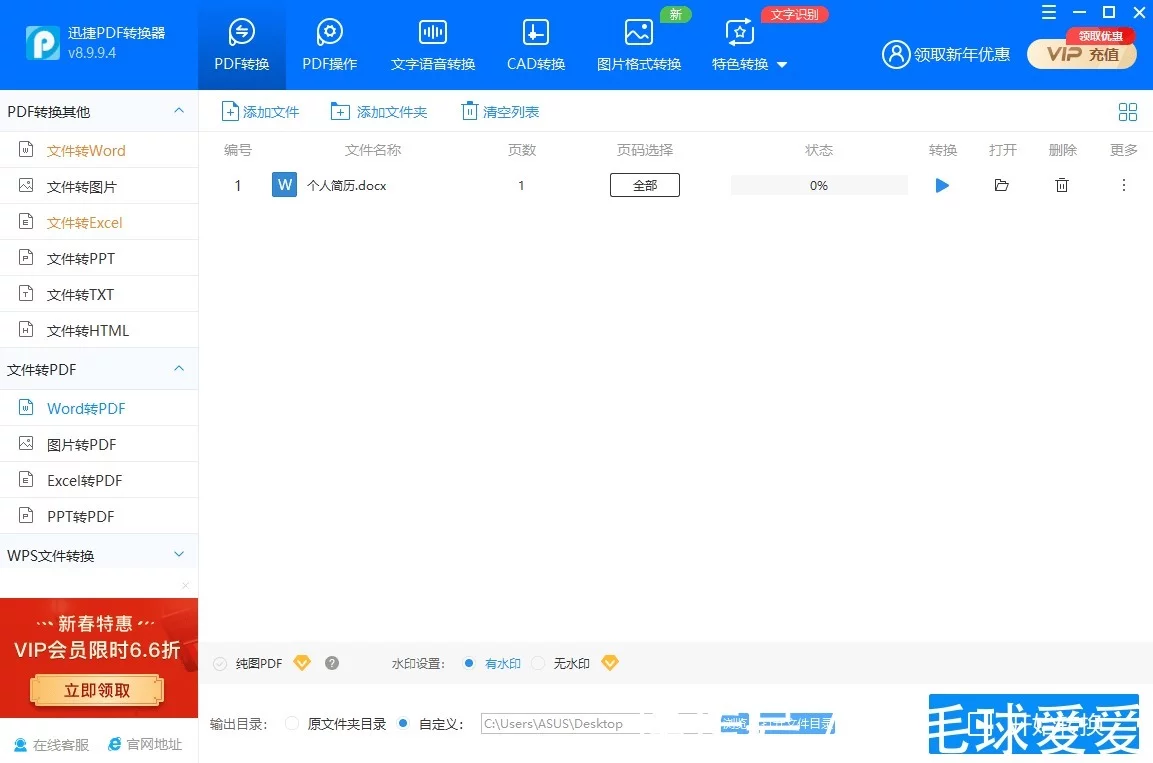Select 图片转PDF in sidebar
The height and width of the screenshot is (763, 1153).
(99, 444)
